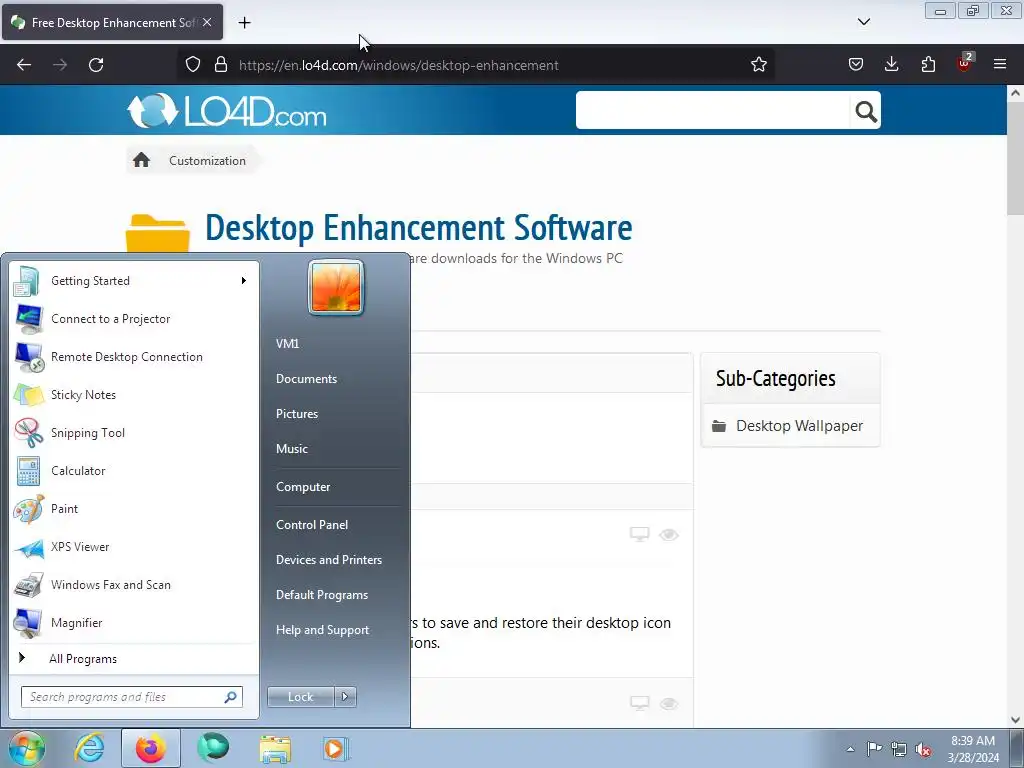1024x768 pixels.
Task: Open Windows Fax and Scan
Action: pos(134,584)
